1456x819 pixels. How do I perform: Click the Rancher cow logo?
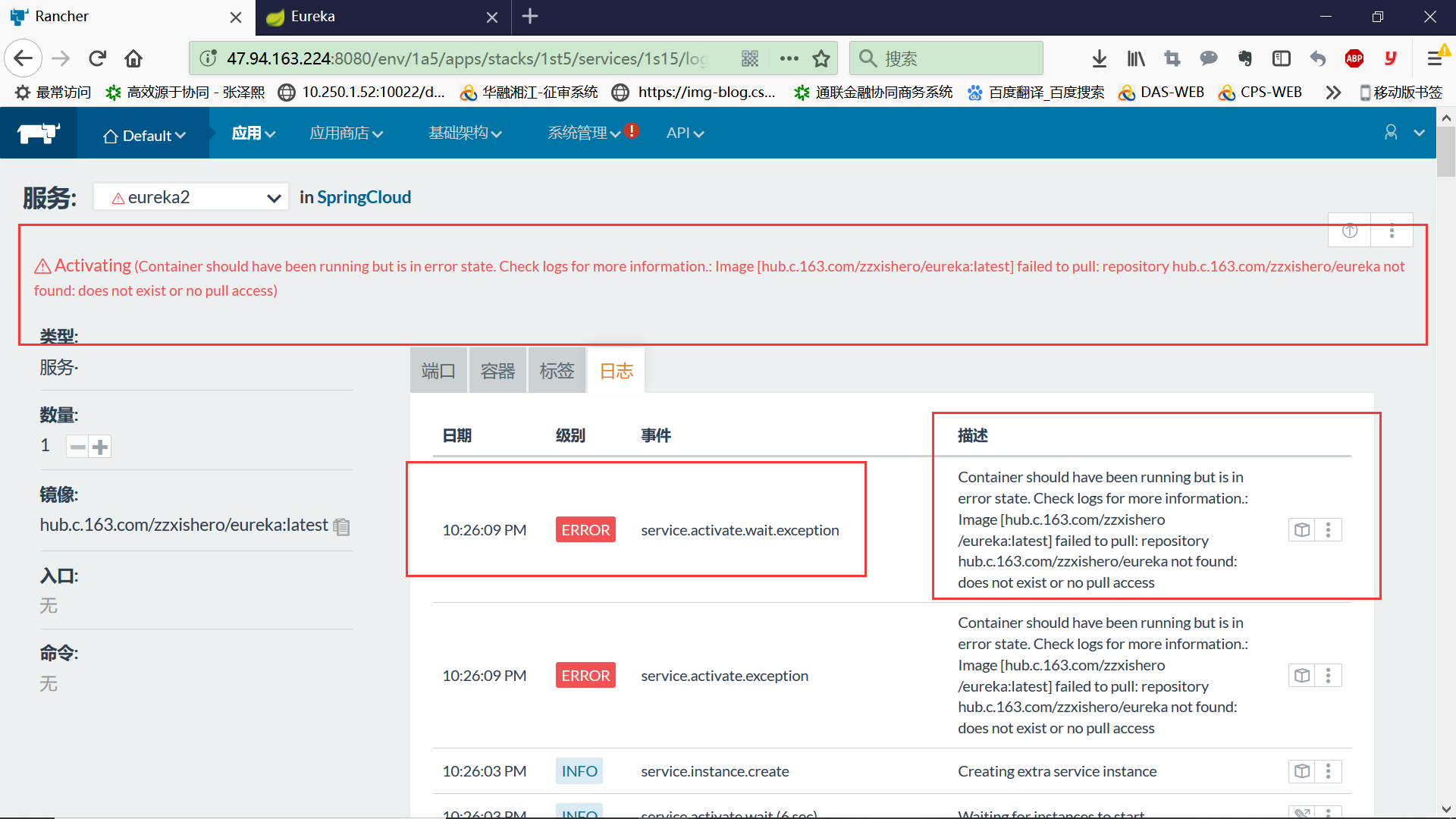[39, 133]
